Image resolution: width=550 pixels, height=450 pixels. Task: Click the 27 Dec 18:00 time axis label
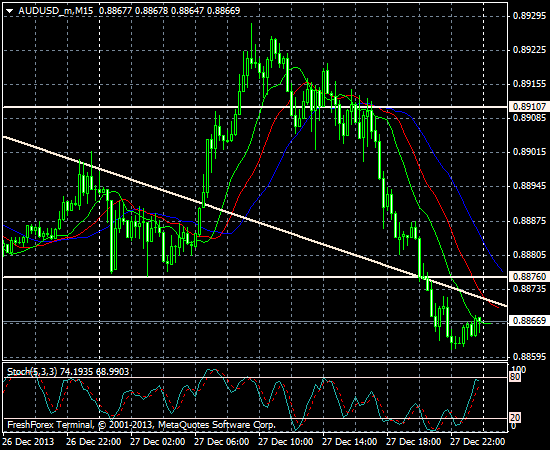point(414,441)
